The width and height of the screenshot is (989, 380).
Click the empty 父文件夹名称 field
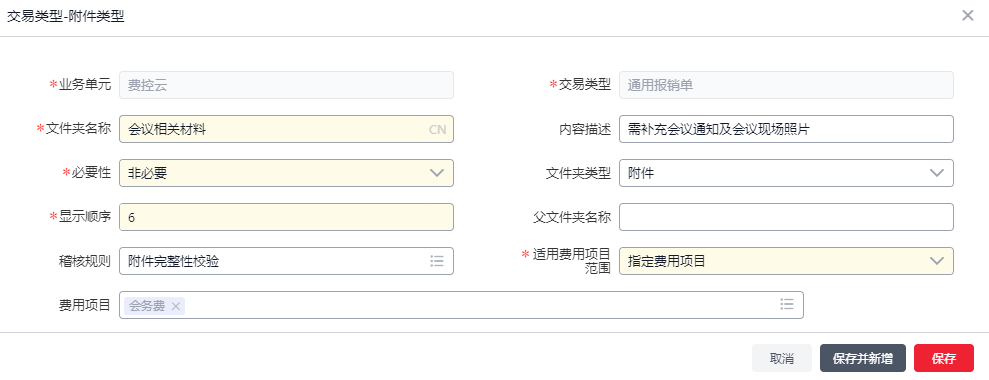click(786, 217)
